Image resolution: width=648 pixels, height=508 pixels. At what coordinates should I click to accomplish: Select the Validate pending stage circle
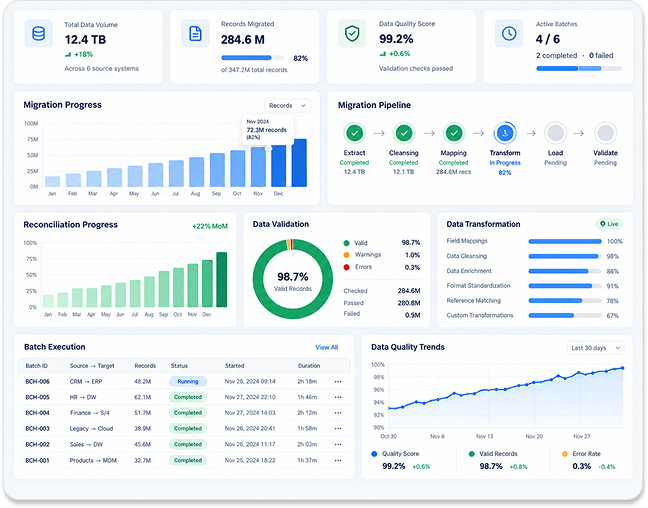point(605,133)
